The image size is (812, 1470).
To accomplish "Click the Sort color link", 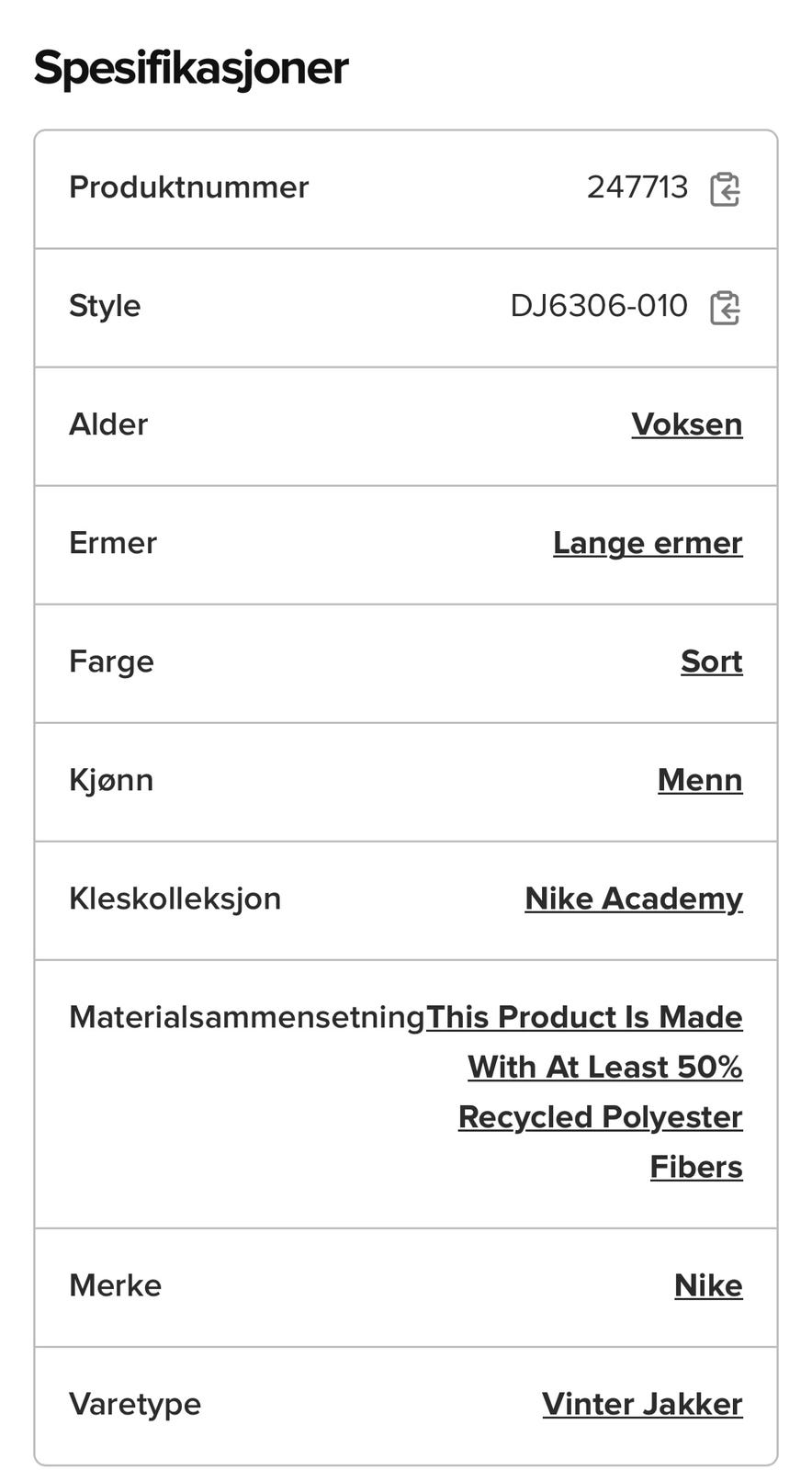I will pyautogui.click(x=711, y=661).
